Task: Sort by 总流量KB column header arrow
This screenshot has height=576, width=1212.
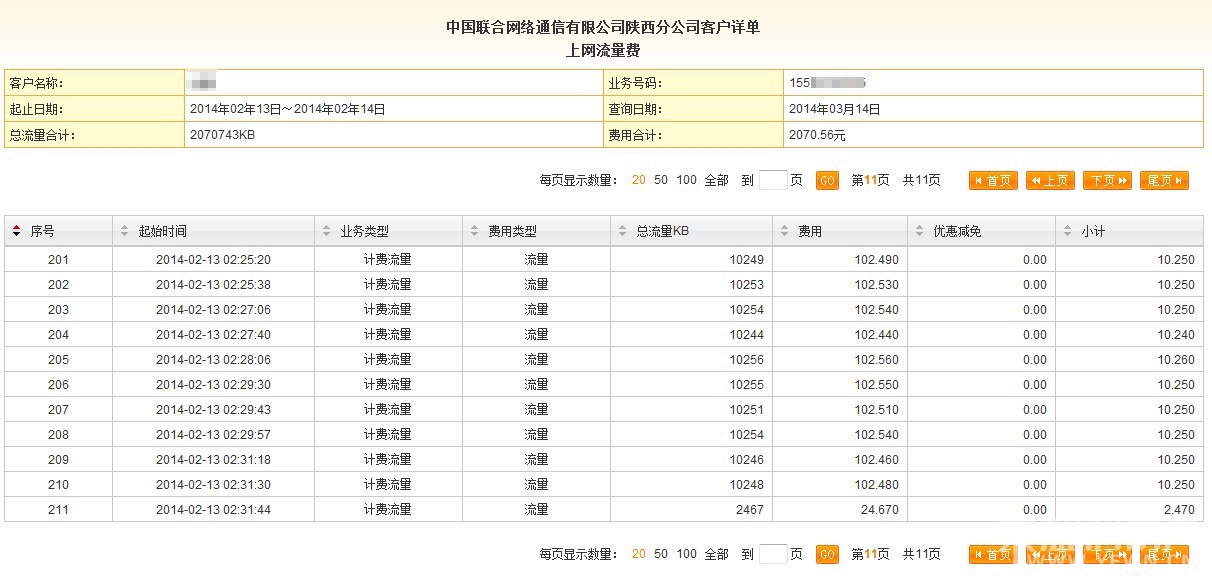Action: pyautogui.click(x=622, y=231)
